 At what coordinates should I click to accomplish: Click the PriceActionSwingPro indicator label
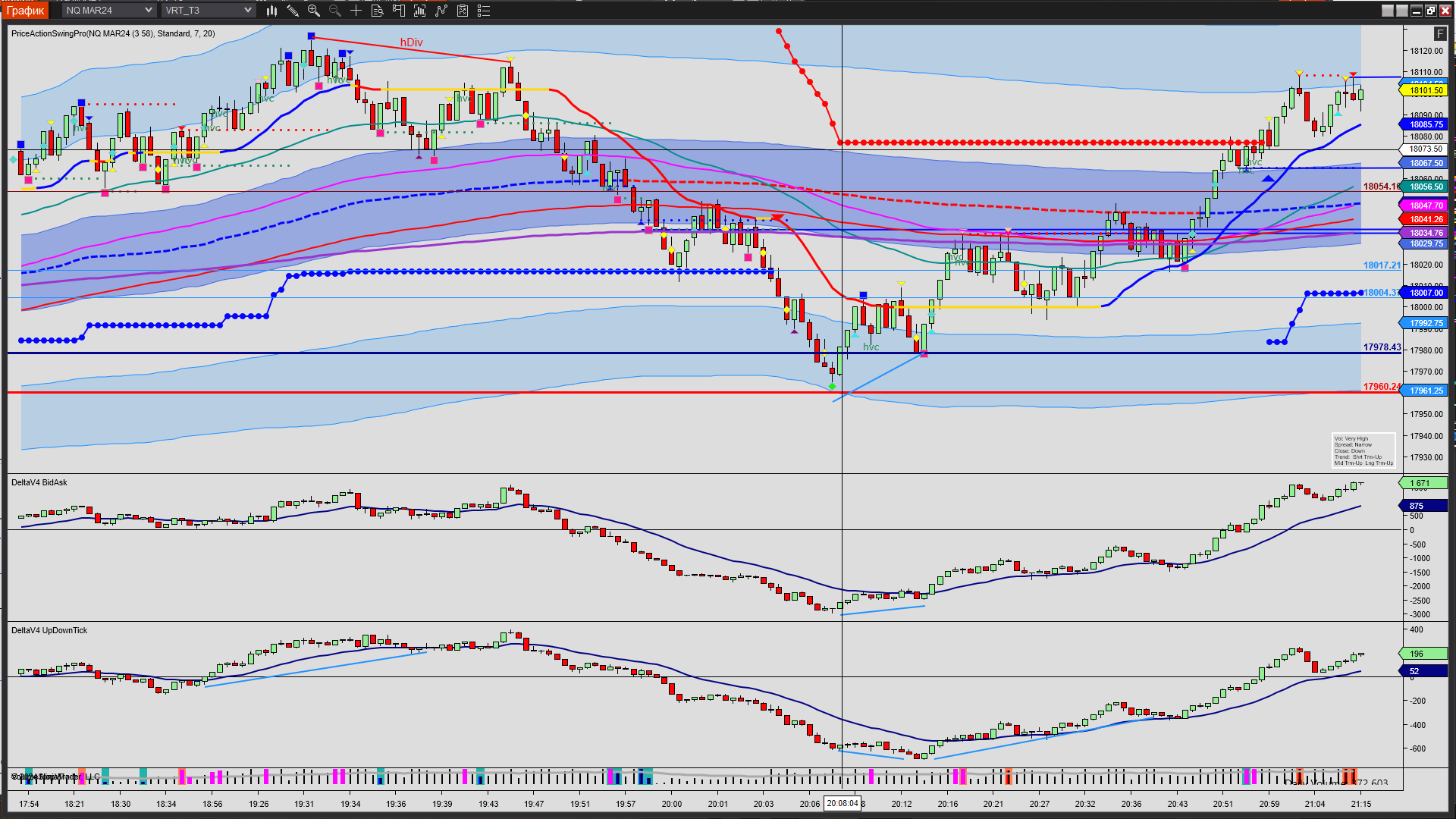pos(113,33)
